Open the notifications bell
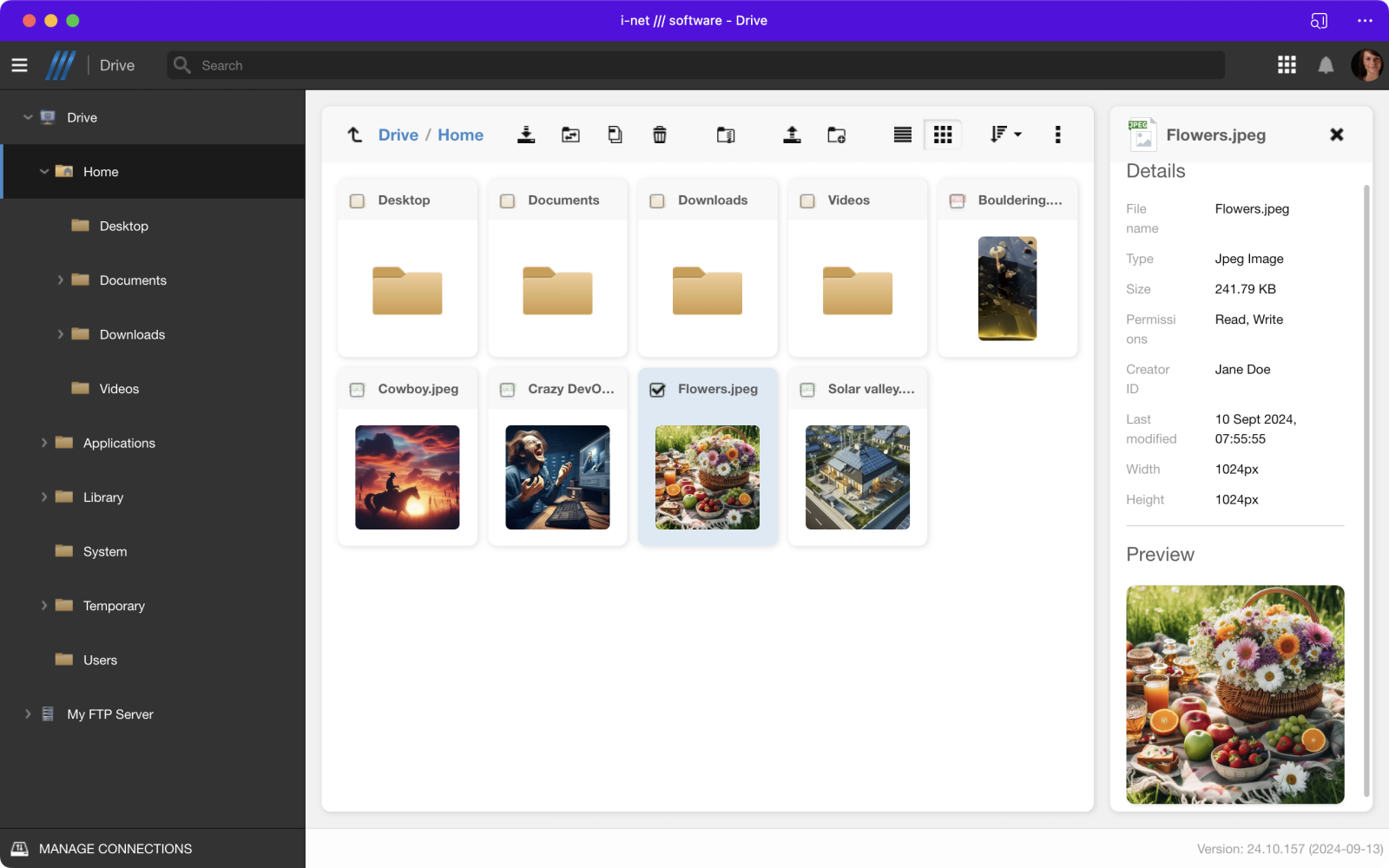Viewport: 1389px width, 868px height. [x=1326, y=65]
